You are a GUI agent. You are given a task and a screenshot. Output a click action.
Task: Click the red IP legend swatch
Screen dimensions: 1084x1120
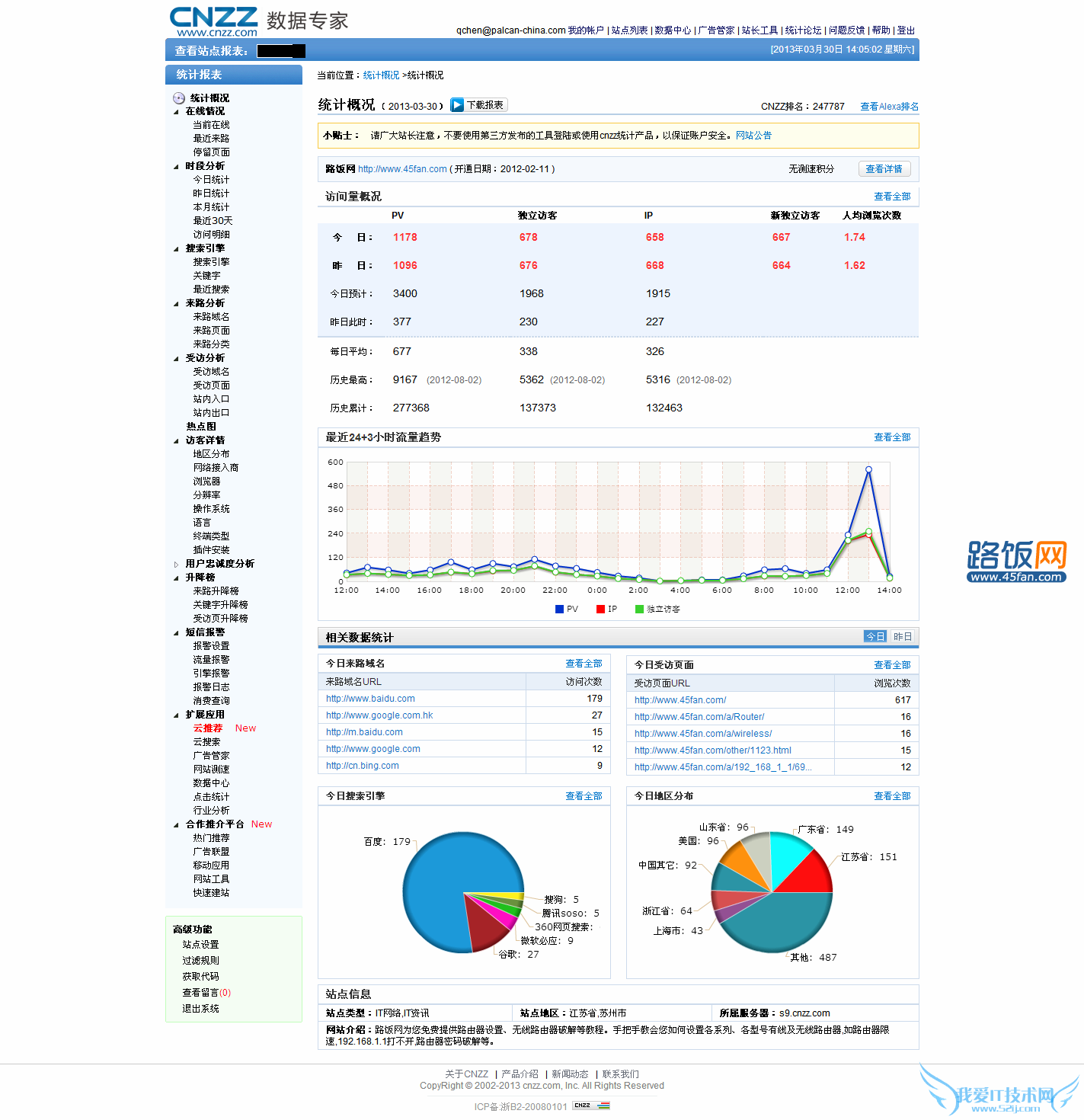[x=600, y=610]
